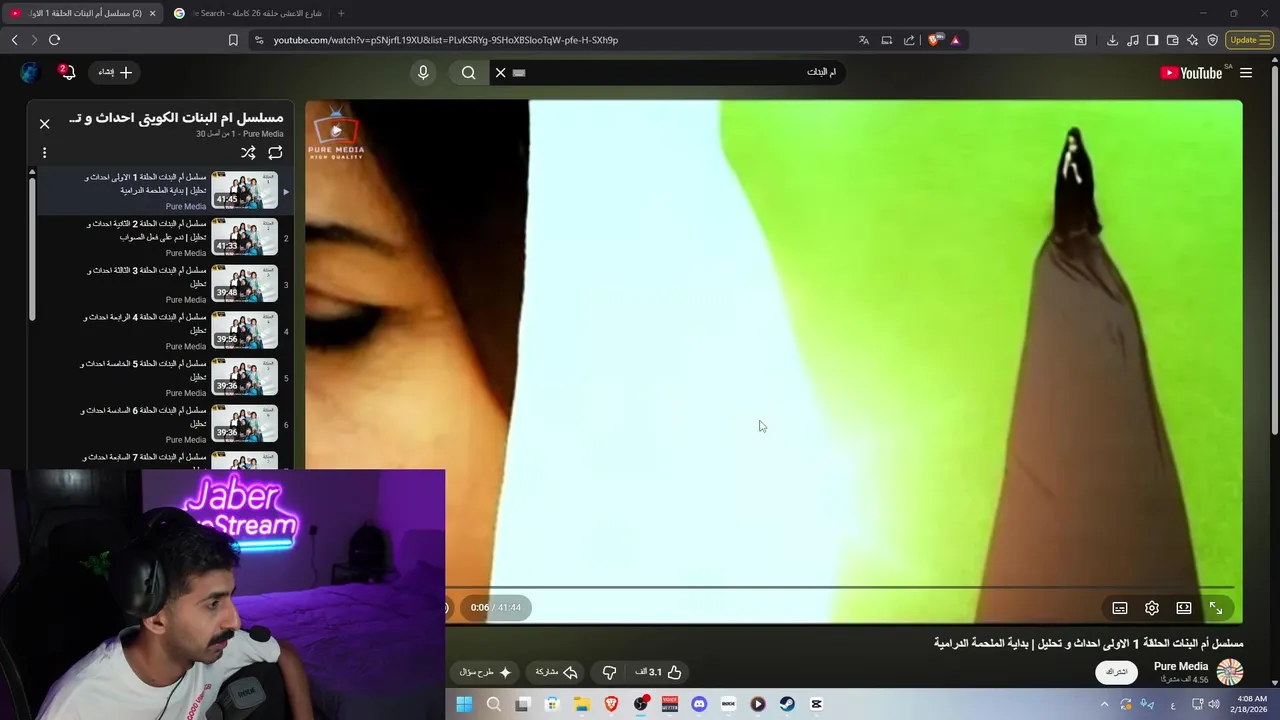This screenshot has width=1280, height=720.
Task: Open Pure Media channel avatar
Action: click(x=1230, y=671)
